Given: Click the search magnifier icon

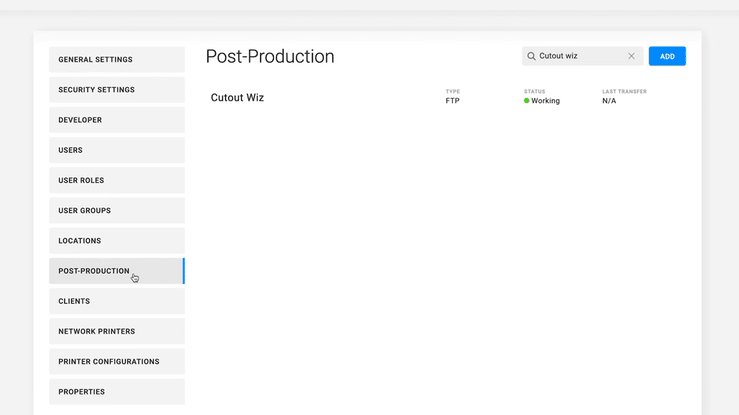Looking at the screenshot, I should (x=531, y=56).
